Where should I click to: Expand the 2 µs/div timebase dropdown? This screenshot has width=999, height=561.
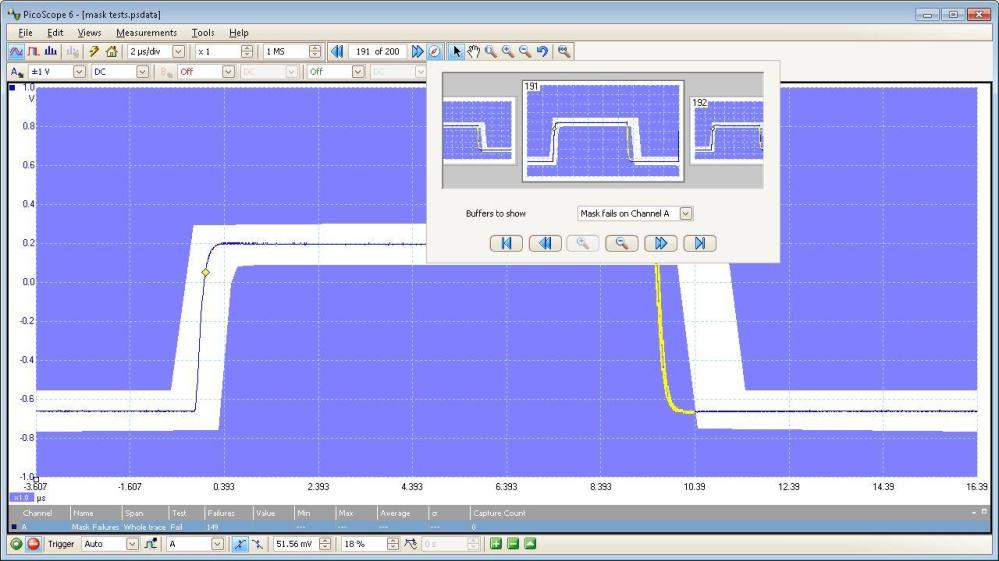[179, 51]
